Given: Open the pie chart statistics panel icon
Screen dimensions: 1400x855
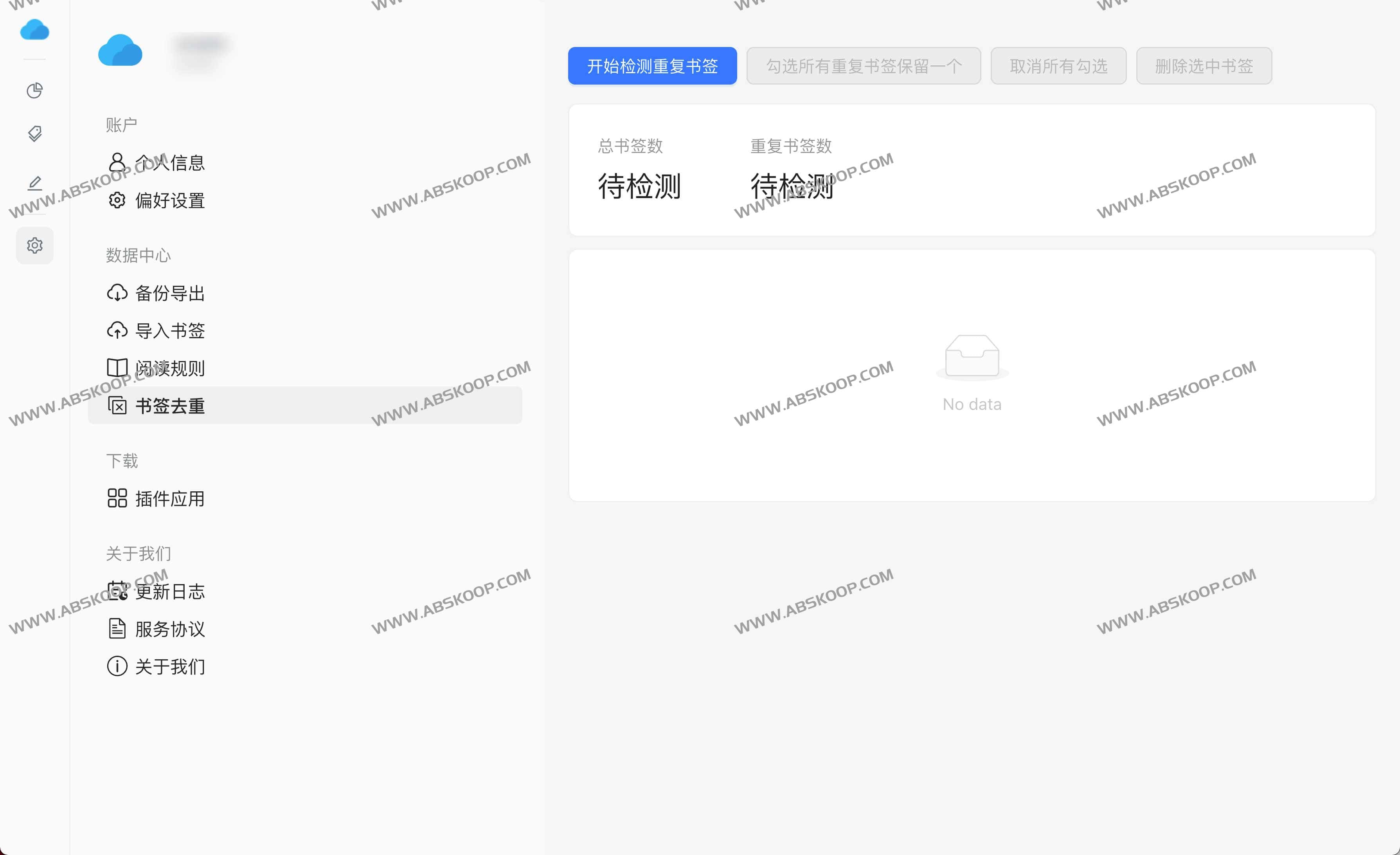Looking at the screenshot, I should 35,90.
